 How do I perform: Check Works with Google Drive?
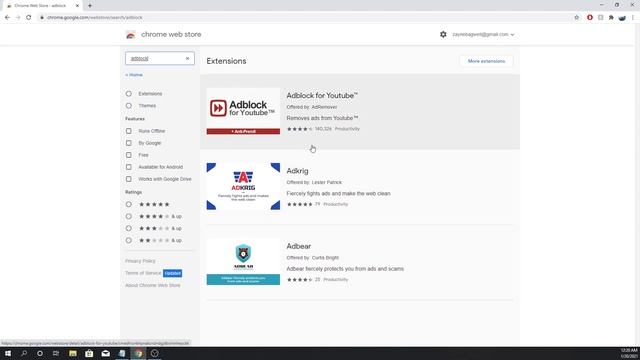pos(129,179)
